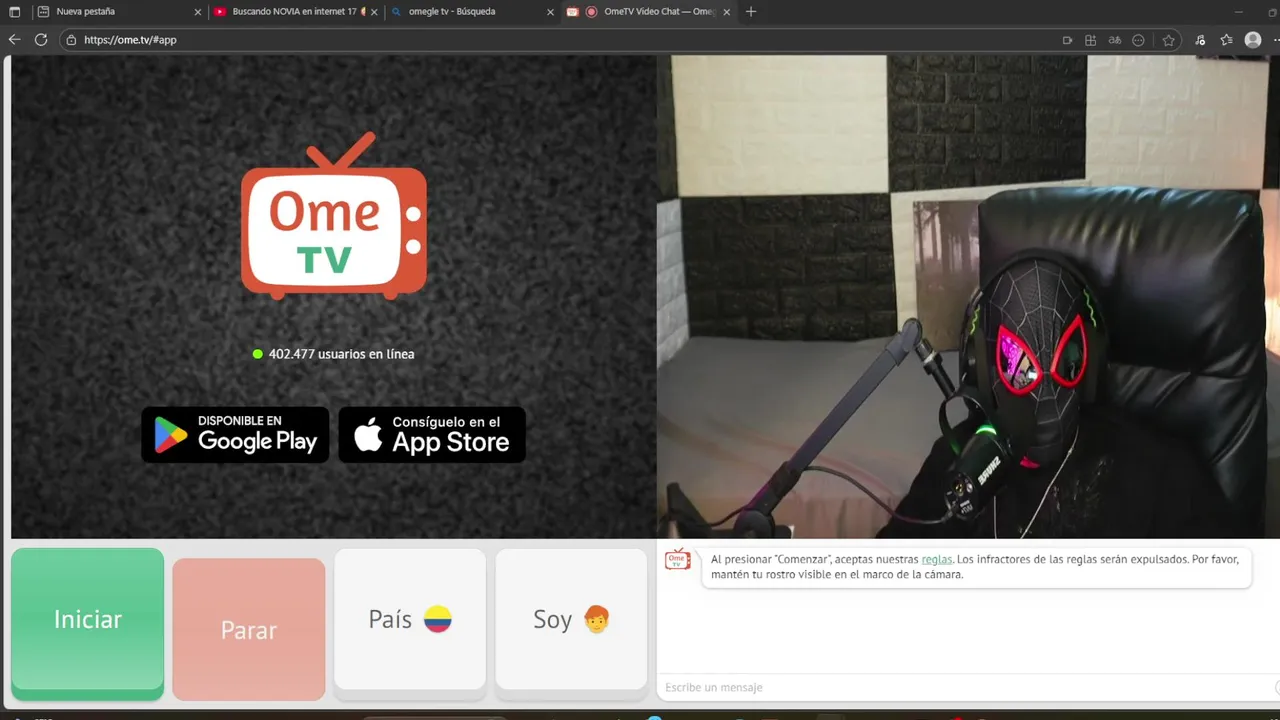Open the browser profile avatar
The image size is (1280, 720).
1253,40
